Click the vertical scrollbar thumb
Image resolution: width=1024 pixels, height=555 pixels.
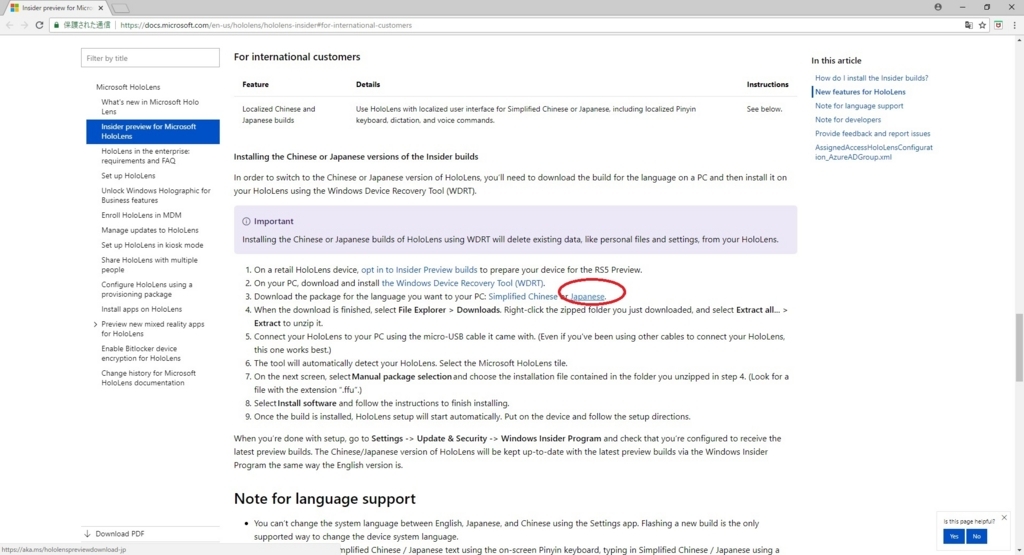1019,347
